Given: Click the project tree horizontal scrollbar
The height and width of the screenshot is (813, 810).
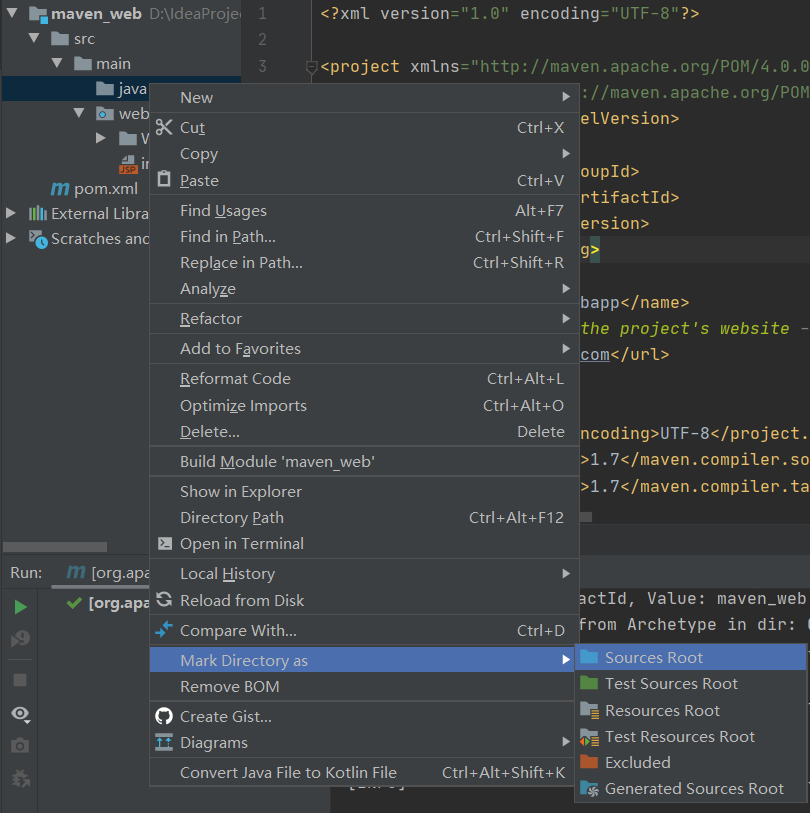Looking at the screenshot, I should point(55,546).
